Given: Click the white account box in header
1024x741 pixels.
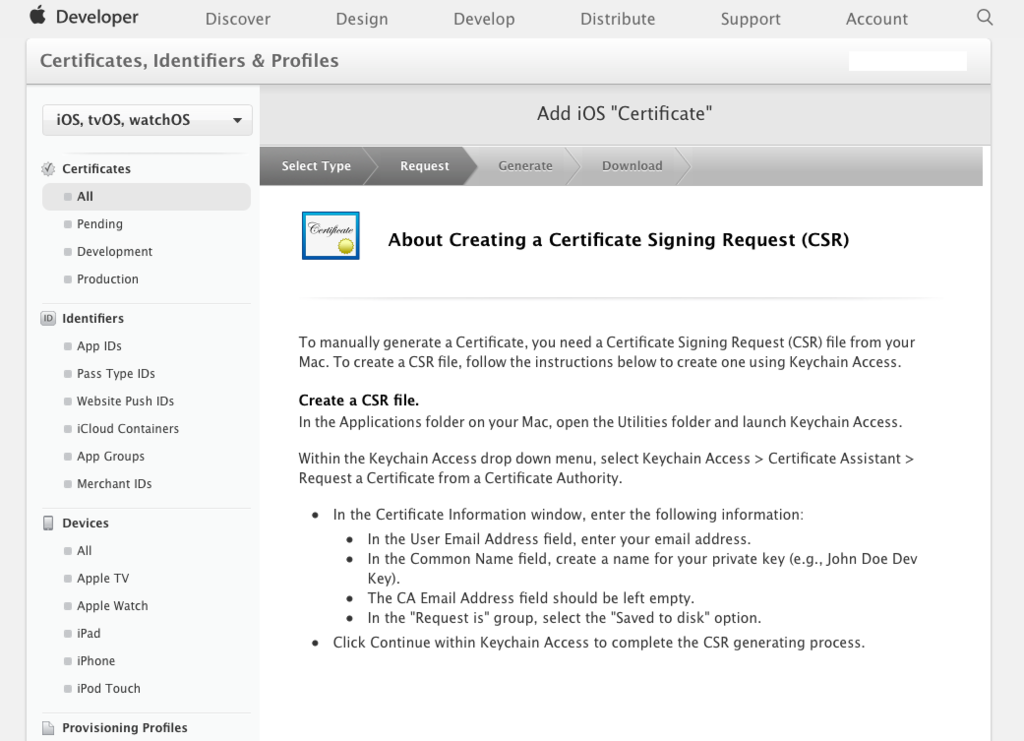Looking at the screenshot, I should coord(907,61).
